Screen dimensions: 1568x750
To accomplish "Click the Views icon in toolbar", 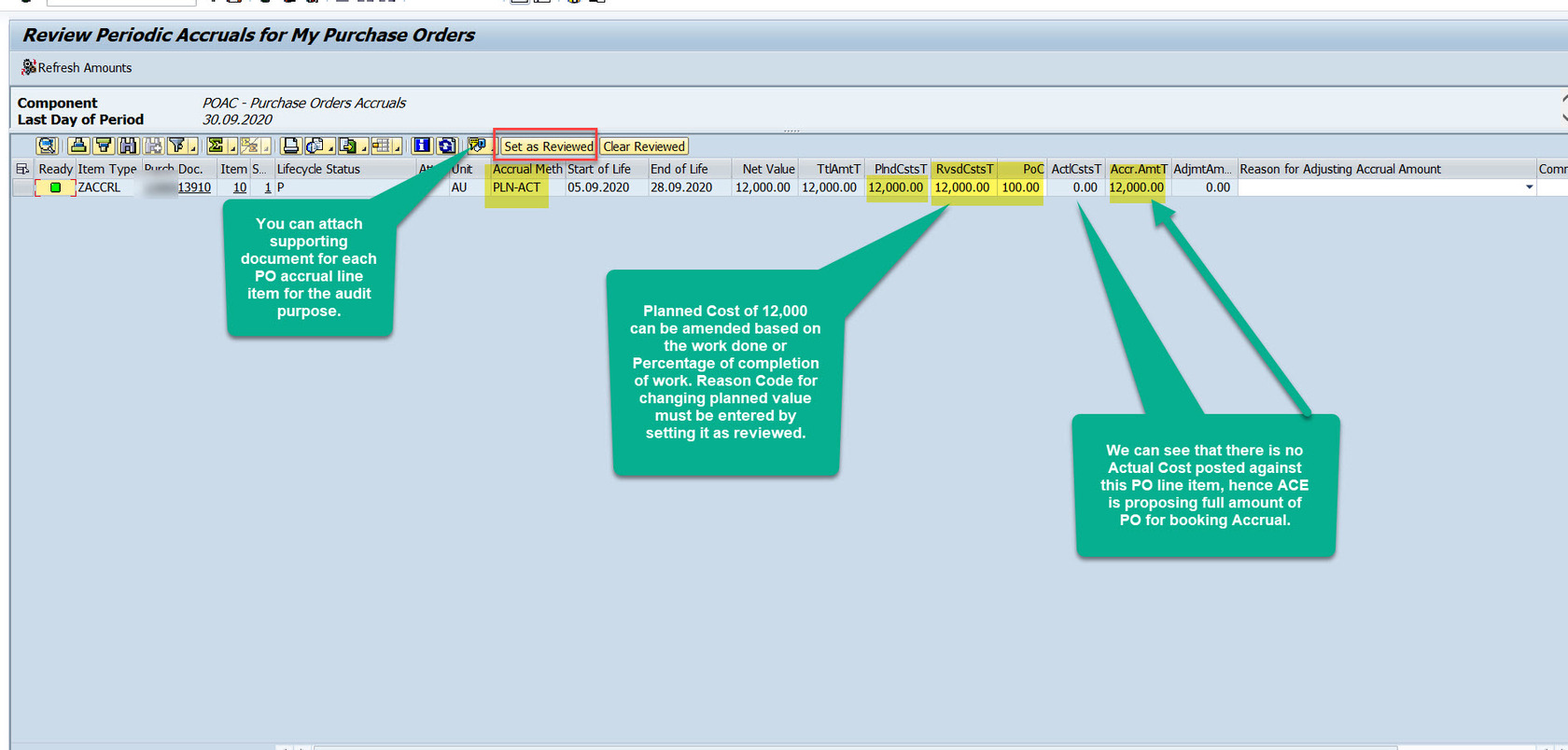I will click(x=315, y=146).
